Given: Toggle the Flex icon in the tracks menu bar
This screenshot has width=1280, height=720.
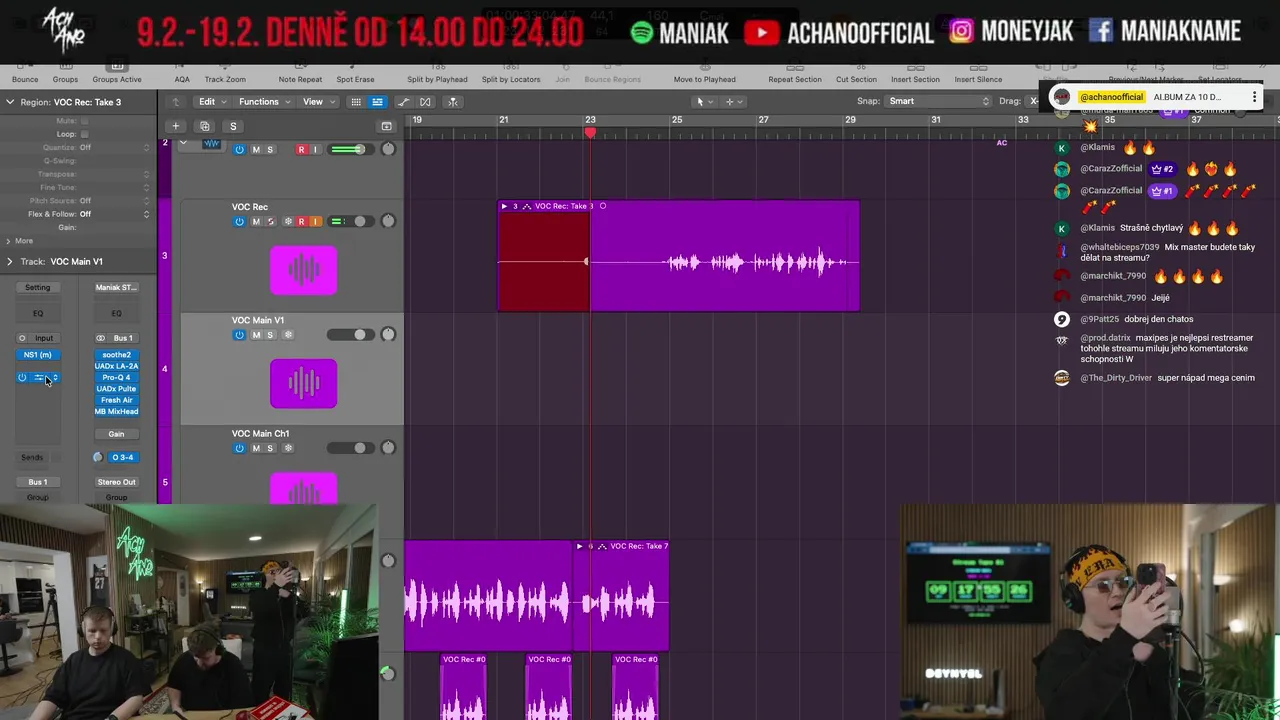Looking at the screenshot, I should (425, 101).
